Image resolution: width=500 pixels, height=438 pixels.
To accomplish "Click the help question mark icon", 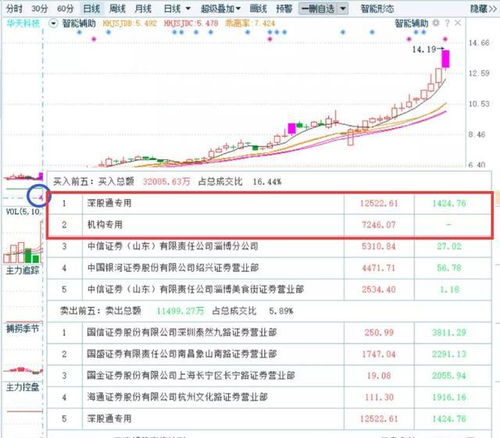I will coord(447,23).
